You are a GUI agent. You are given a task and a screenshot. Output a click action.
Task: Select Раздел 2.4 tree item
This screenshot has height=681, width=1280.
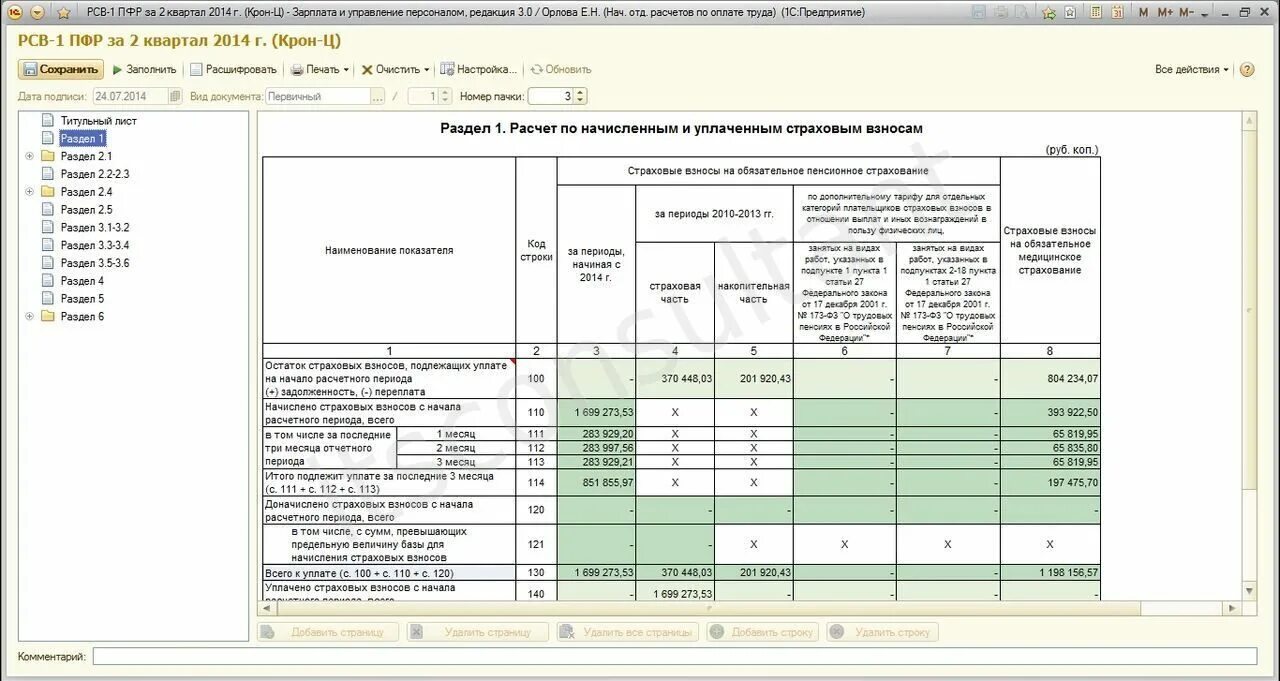point(86,192)
